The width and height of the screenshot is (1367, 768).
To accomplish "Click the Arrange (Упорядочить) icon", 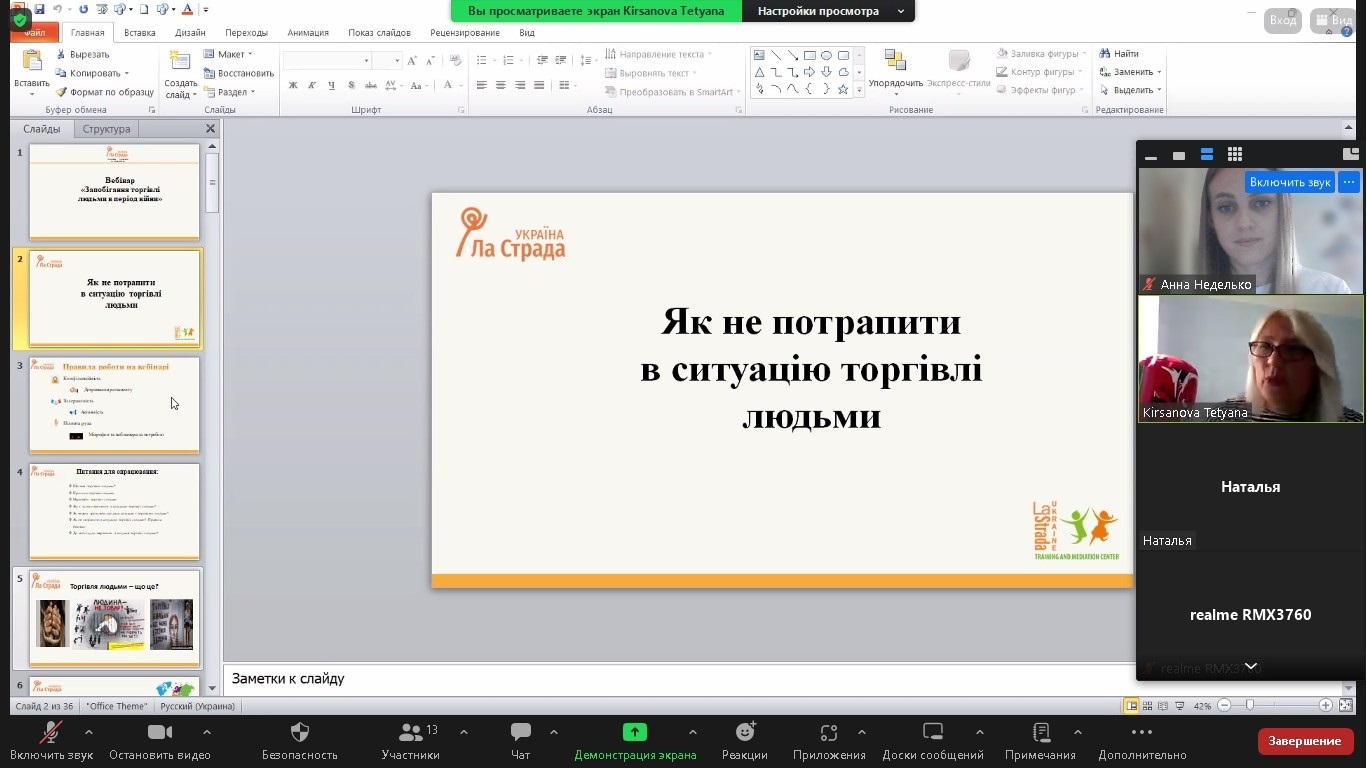I will 895,60.
